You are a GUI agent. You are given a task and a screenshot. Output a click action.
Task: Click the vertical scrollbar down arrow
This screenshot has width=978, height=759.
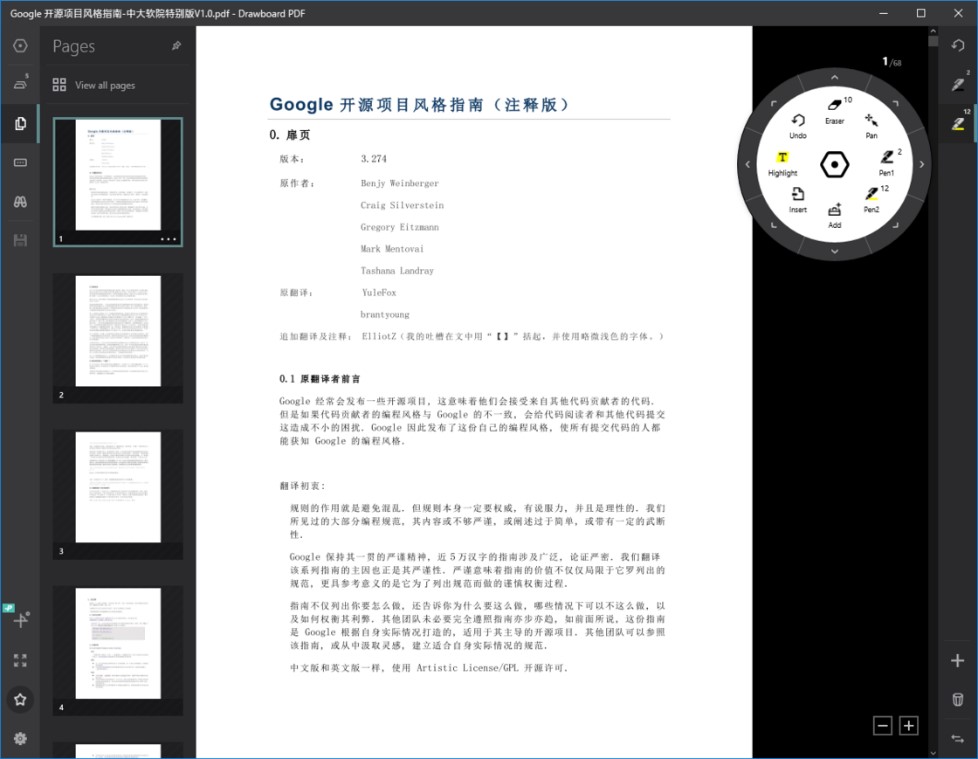click(933, 753)
